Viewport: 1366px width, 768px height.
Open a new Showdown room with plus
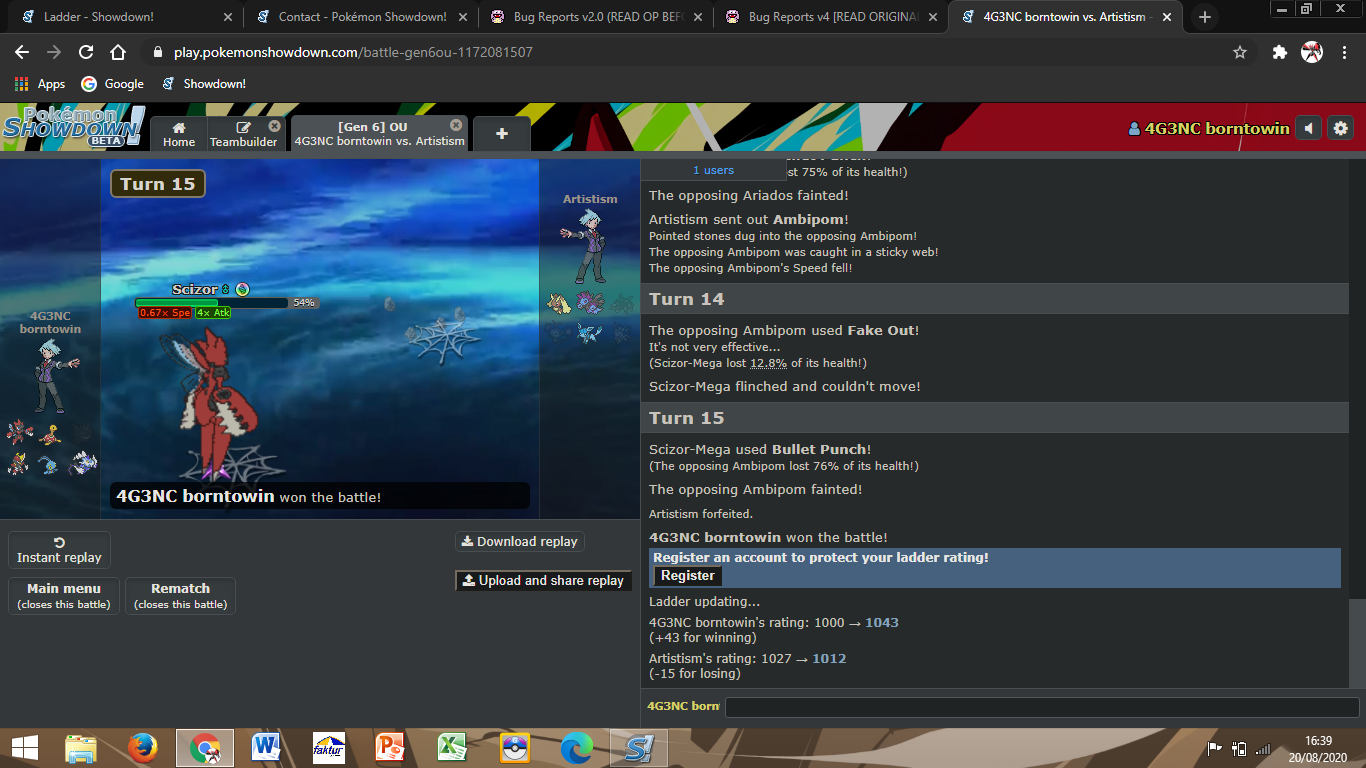pyautogui.click(x=502, y=134)
